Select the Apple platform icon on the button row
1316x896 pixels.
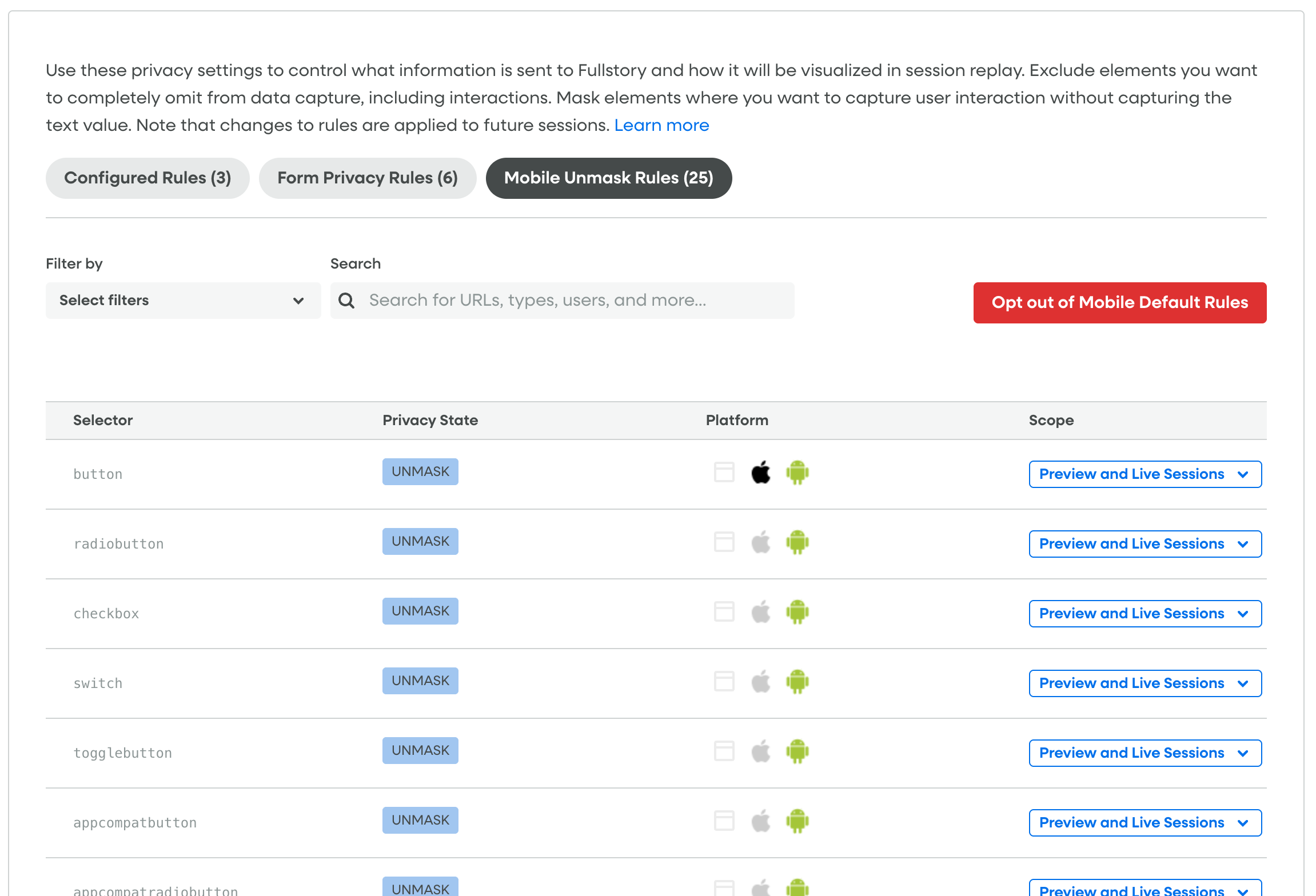[761, 473]
